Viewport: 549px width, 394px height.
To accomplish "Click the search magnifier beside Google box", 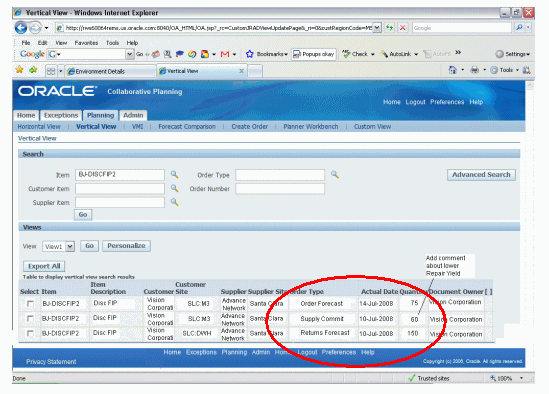I will tap(519, 28).
